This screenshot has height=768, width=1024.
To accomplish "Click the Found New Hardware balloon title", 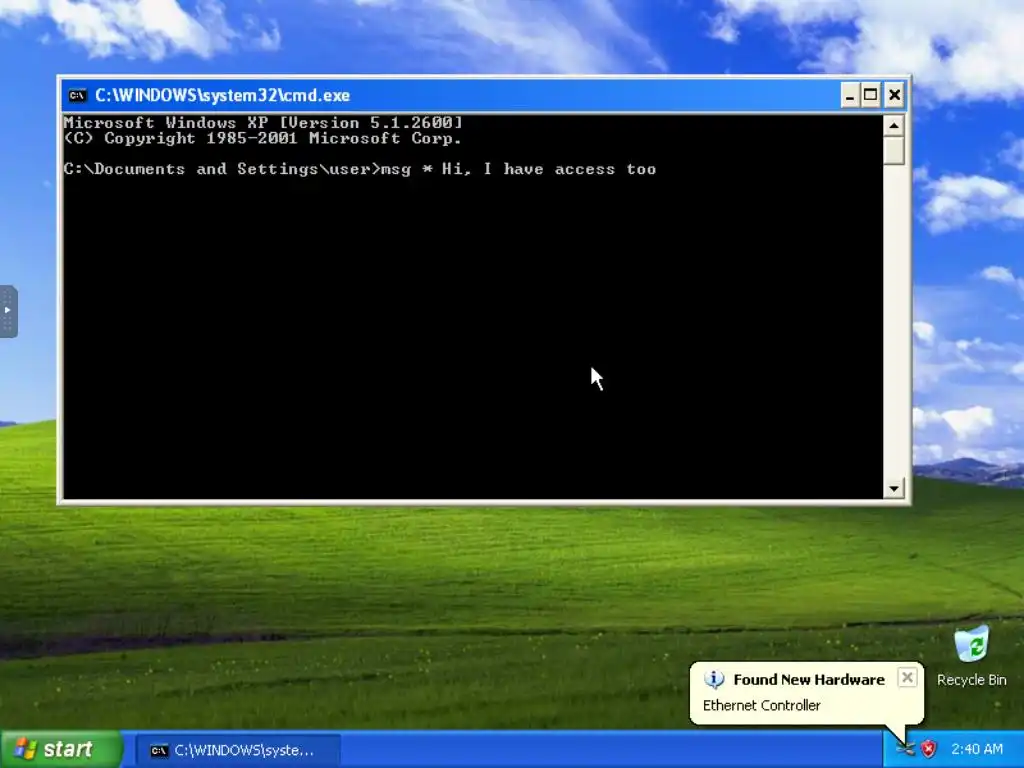I will pyautogui.click(x=808, y=680).
